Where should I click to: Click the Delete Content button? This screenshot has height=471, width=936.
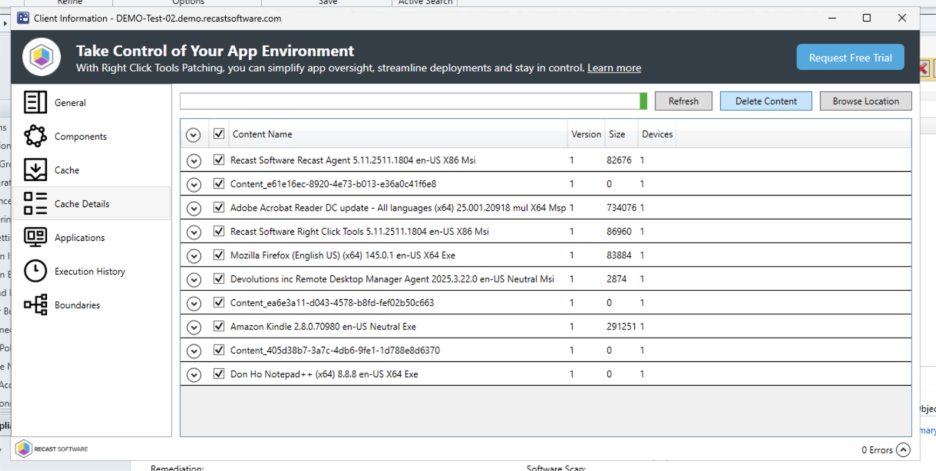coord(766,101)
